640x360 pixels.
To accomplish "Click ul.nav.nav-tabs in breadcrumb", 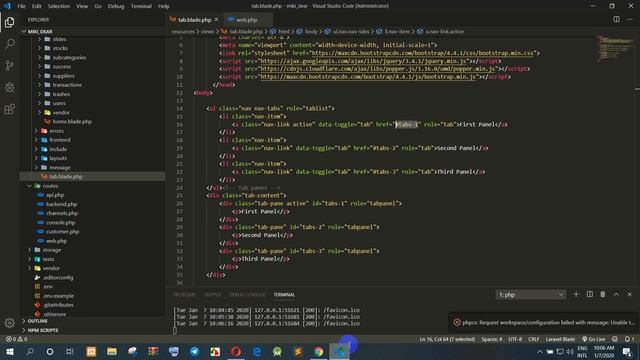I will (x=351, y=31).
